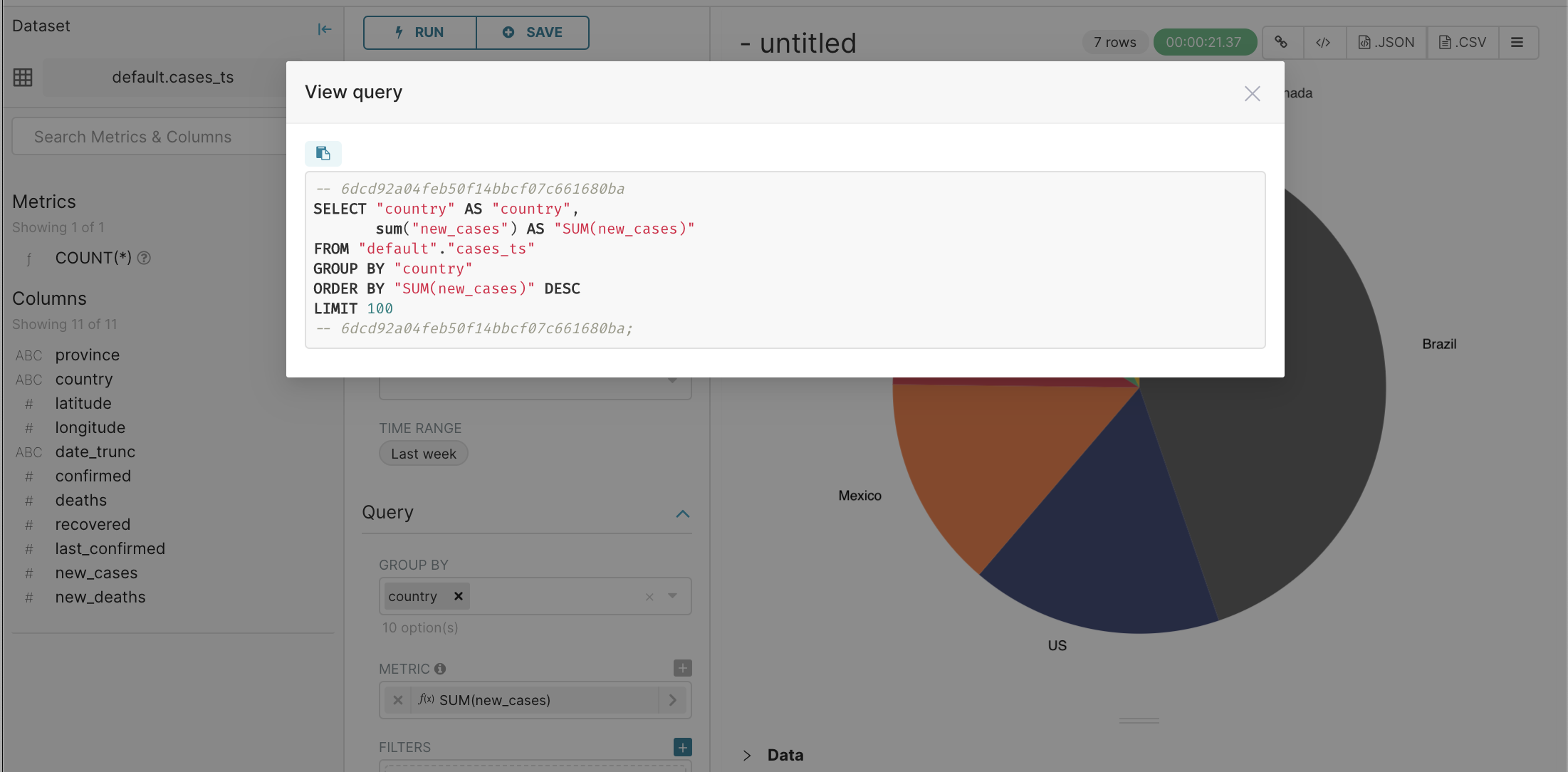1568x772 pixels.
Task: Export results as .JSON
Action: point(1386,42)
